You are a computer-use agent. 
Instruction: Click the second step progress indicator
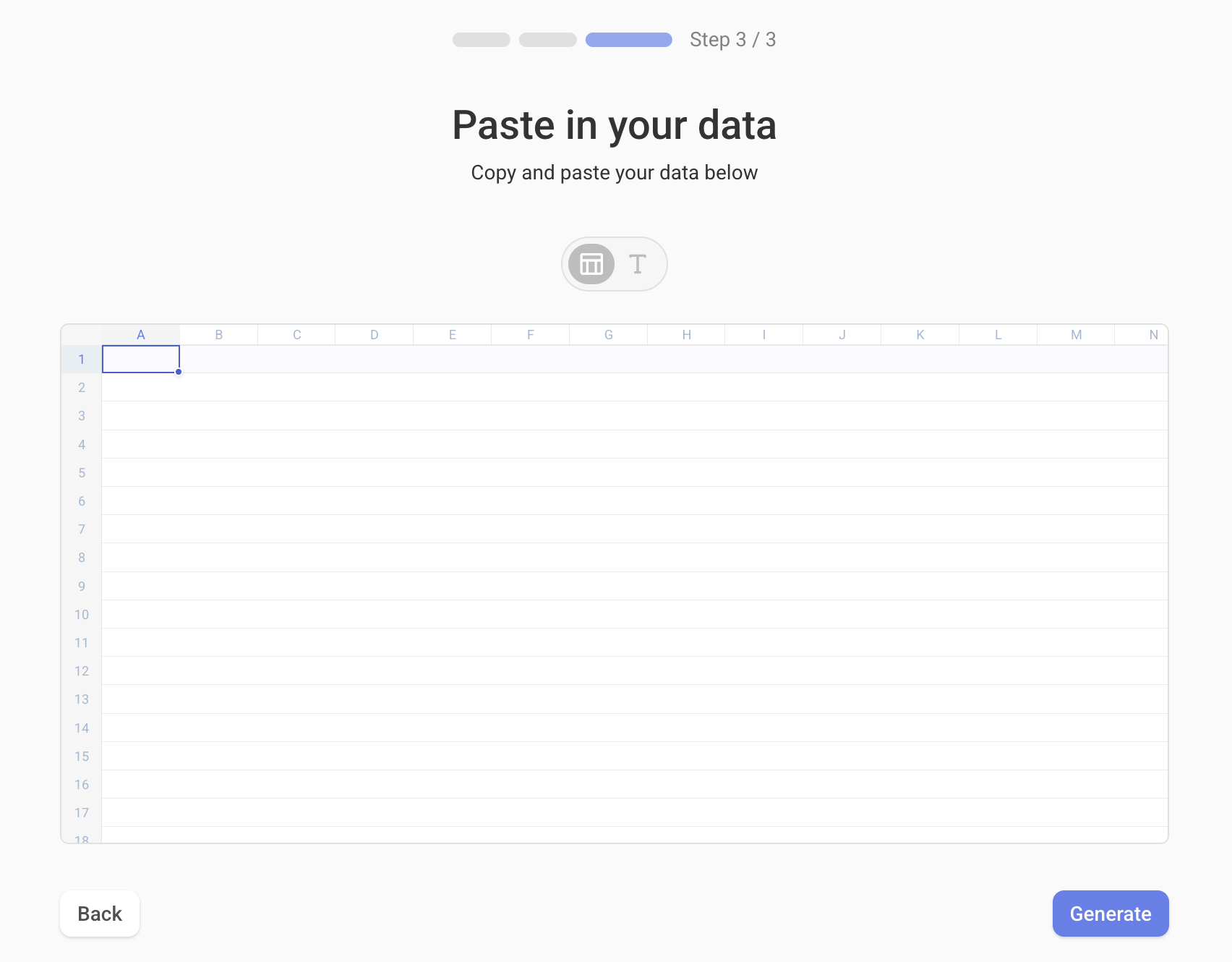coord(547,40)
